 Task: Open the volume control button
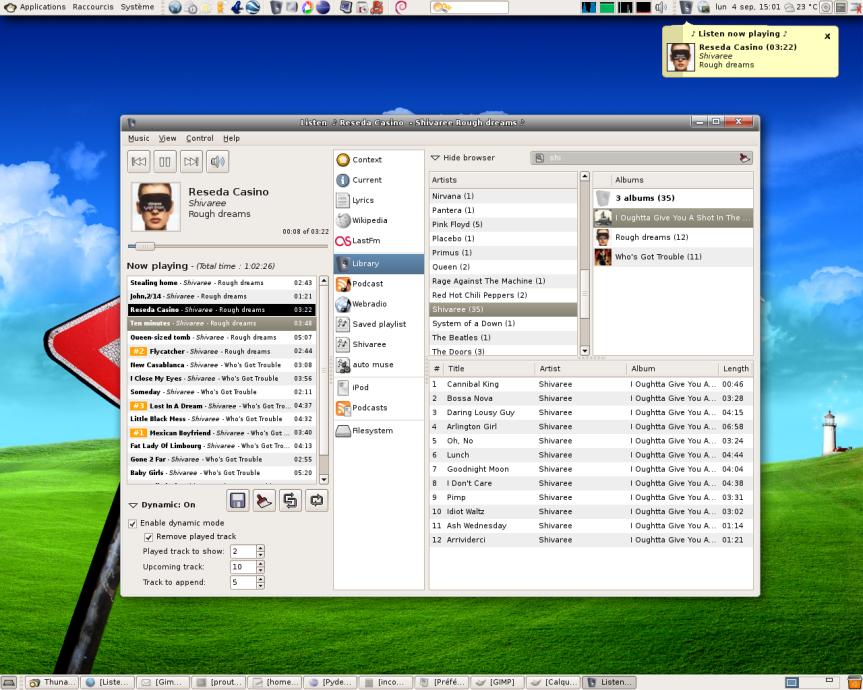tap(217, 162)
